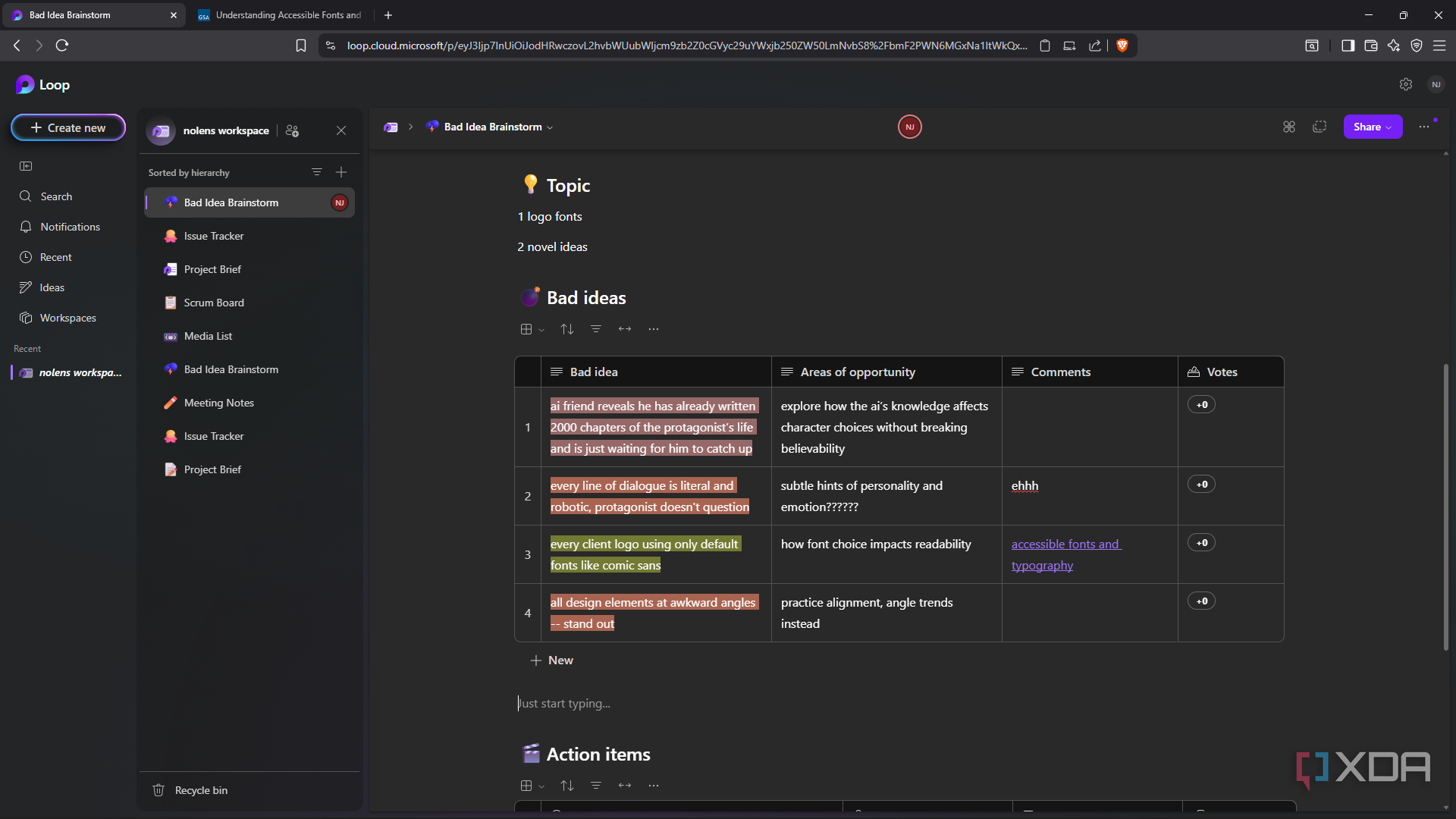This screenshot has height=819, width=1456.
Task: Vote on the awkward angles idea
Action: click(1202, 601)
